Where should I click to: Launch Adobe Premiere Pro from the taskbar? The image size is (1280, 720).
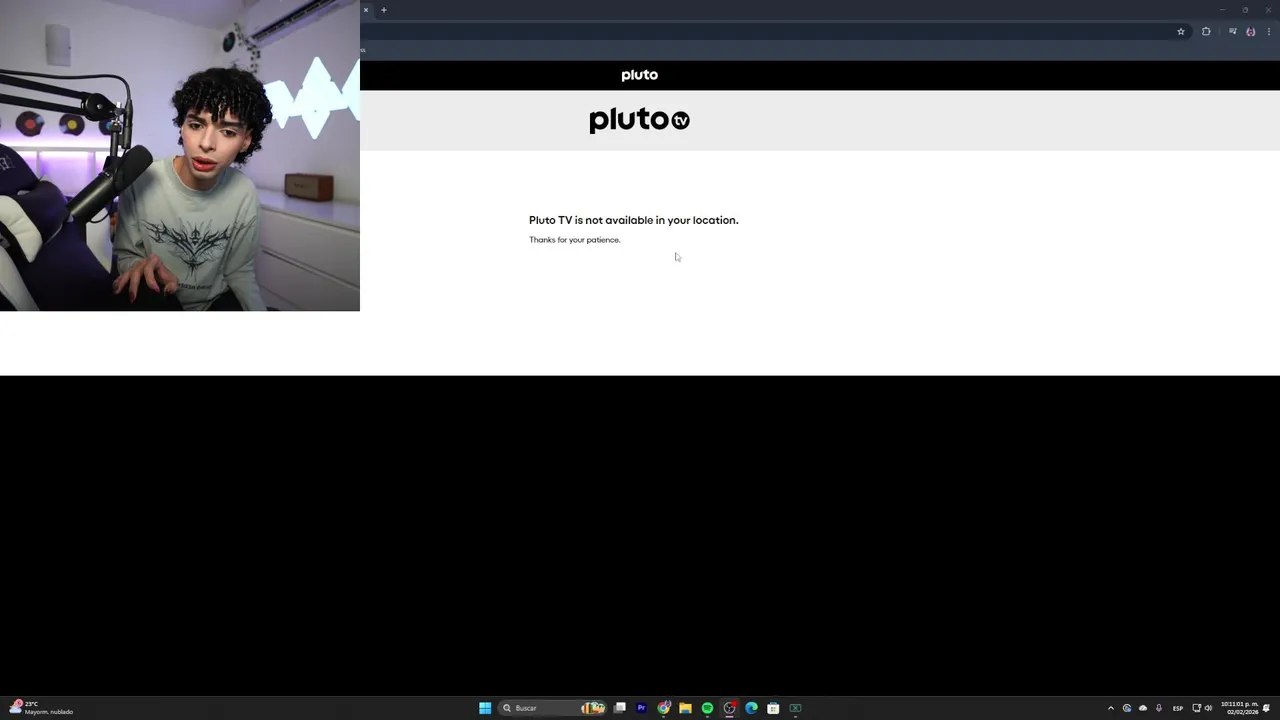(642, 708)
